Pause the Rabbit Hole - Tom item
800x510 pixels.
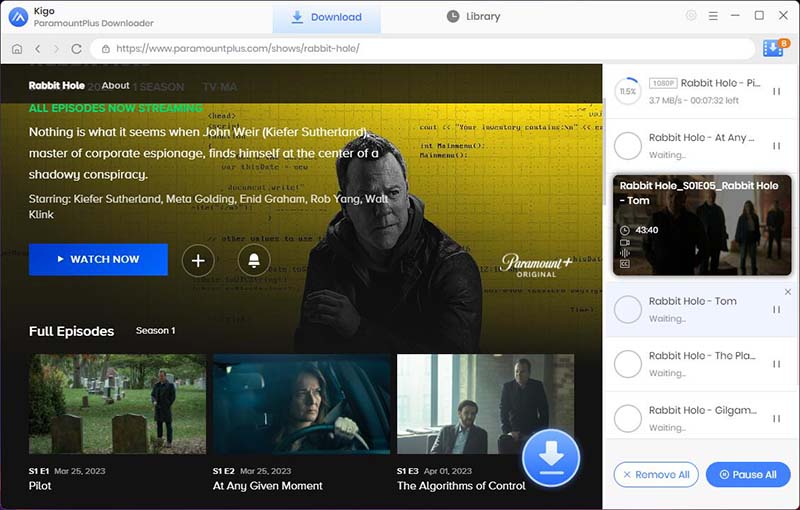coord(777,310)
